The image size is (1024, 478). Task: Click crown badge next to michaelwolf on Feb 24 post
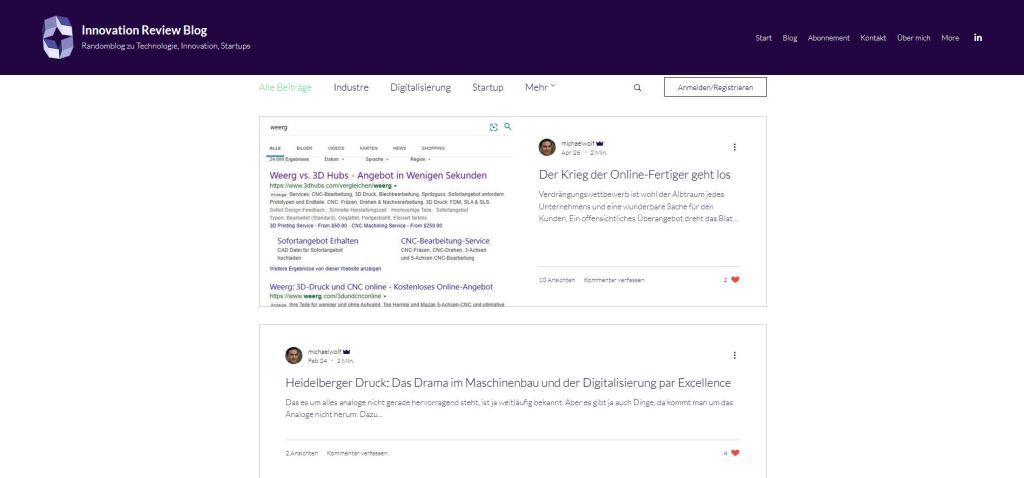[x=347, y=351]
